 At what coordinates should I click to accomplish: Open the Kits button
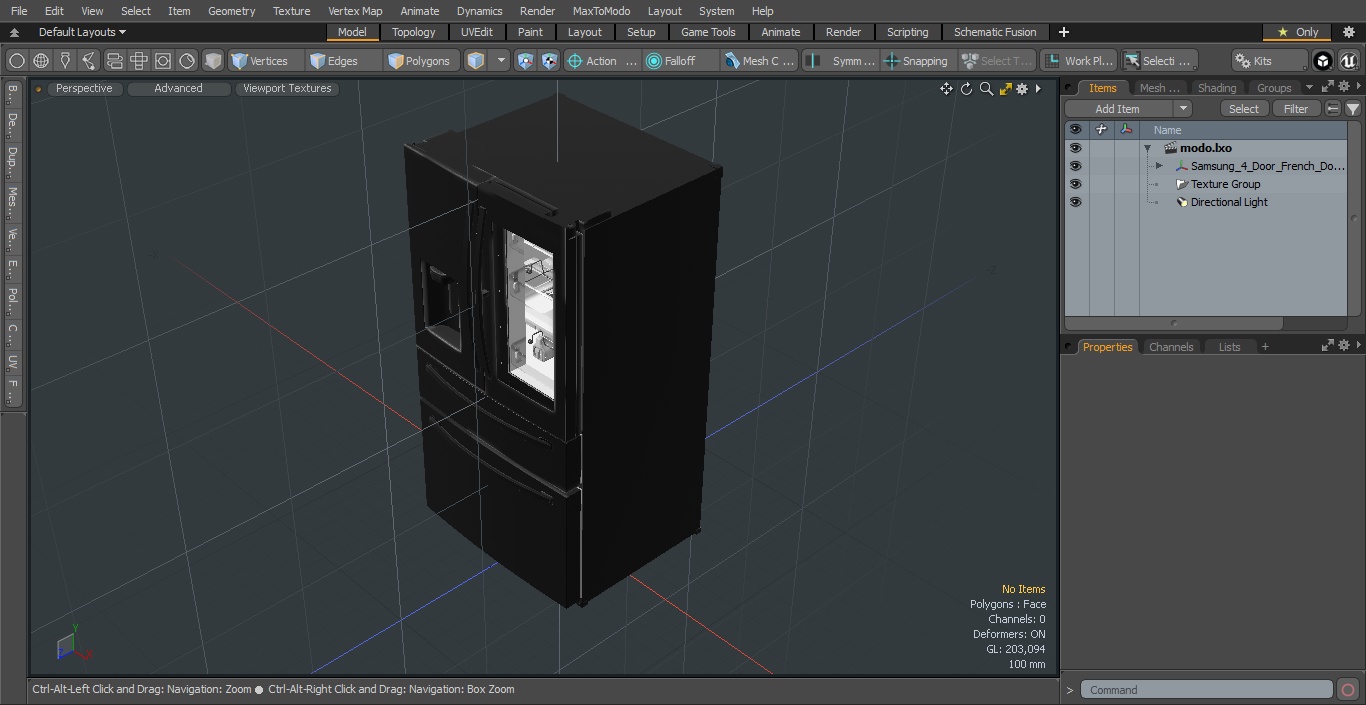tap(1269, 61)
